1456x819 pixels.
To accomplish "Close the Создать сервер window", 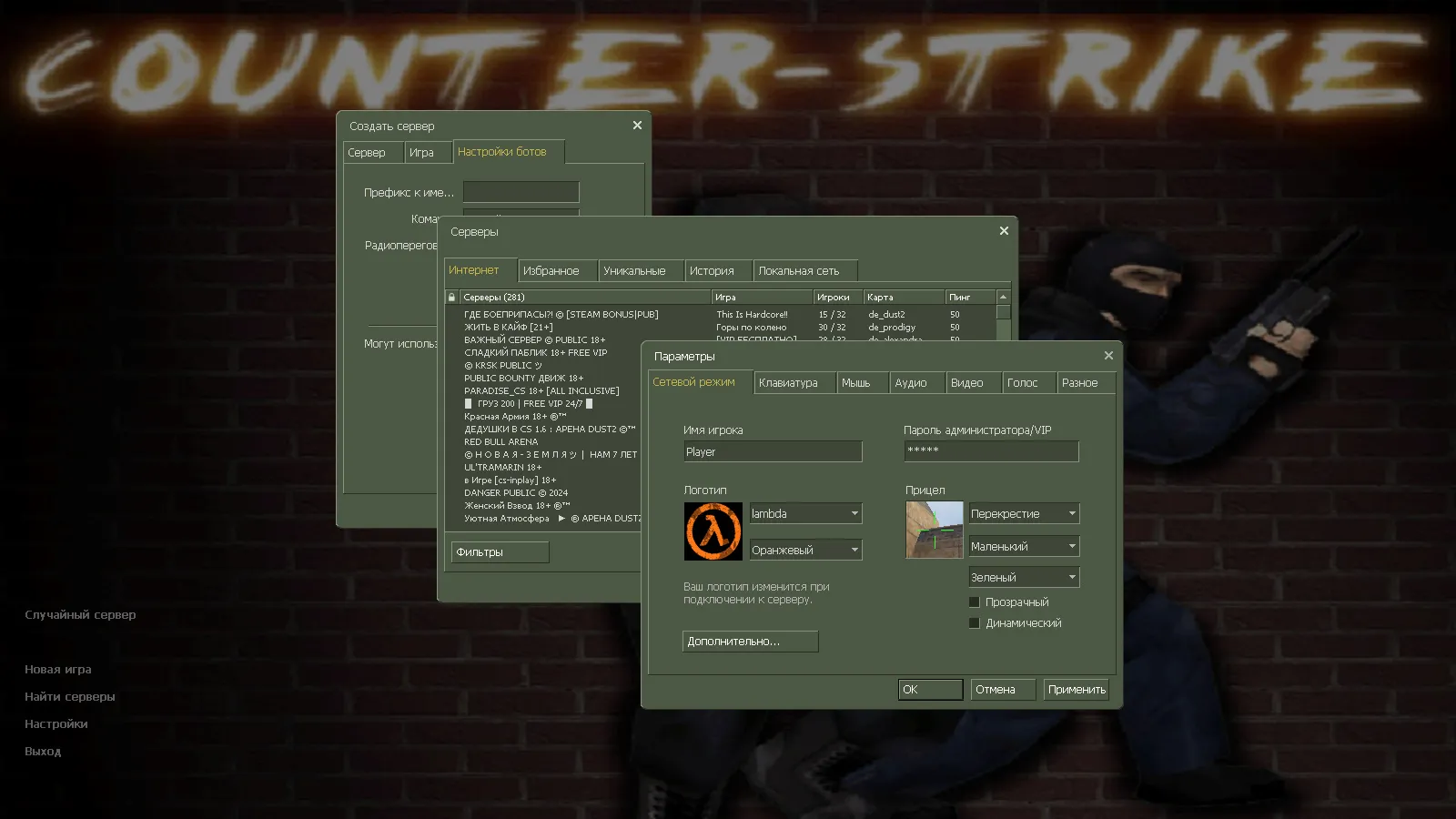I will [x=637, y=126].
